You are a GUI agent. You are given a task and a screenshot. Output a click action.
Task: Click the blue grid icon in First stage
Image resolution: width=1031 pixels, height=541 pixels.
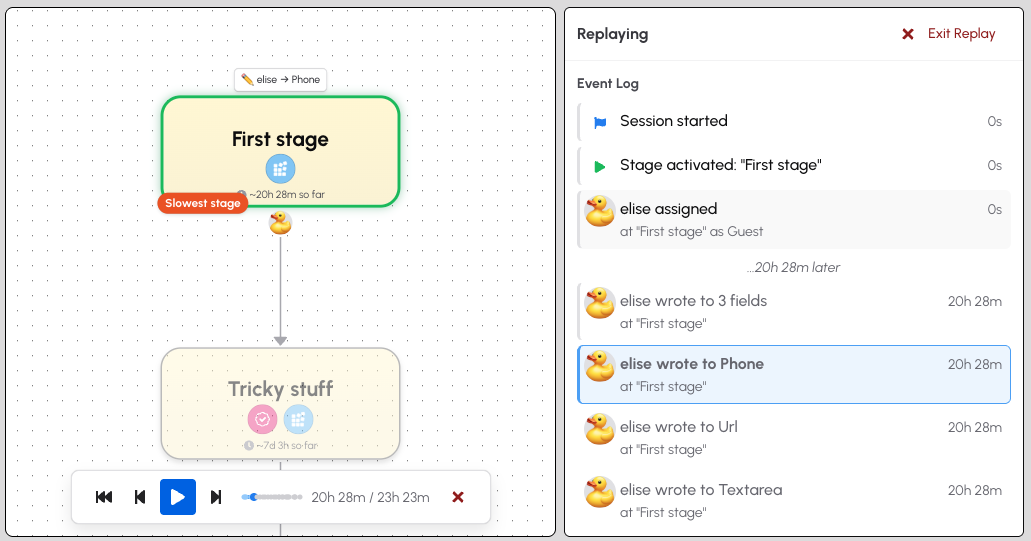[x=280, y=169]
